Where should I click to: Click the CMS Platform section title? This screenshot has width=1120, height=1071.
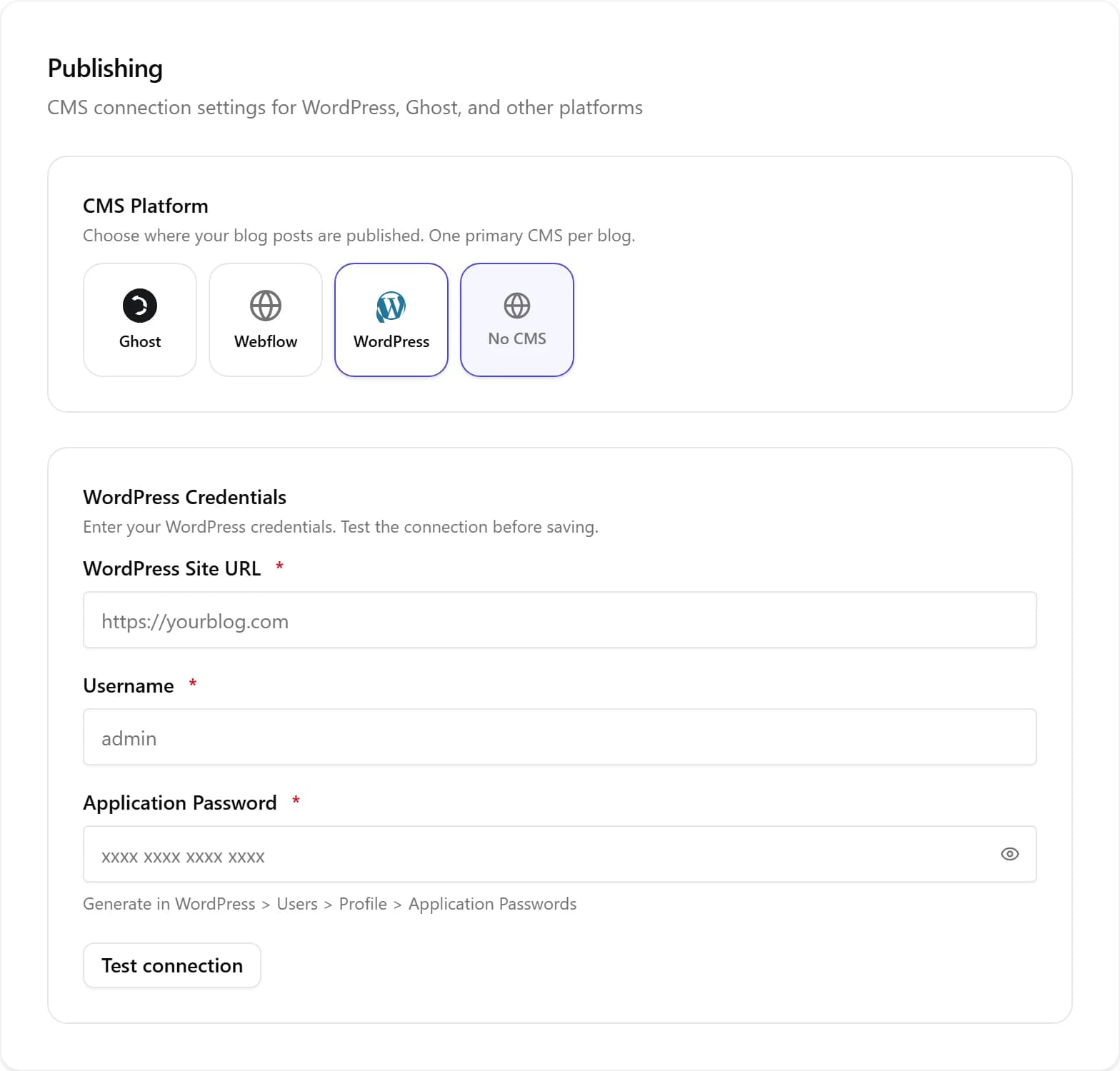[x=146, y=206]
